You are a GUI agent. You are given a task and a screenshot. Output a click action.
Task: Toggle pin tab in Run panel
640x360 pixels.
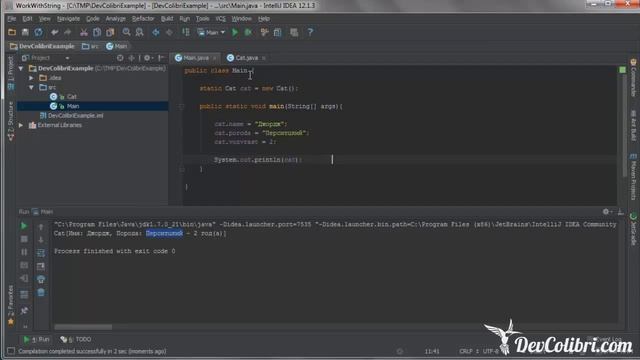tap(24, 311)
